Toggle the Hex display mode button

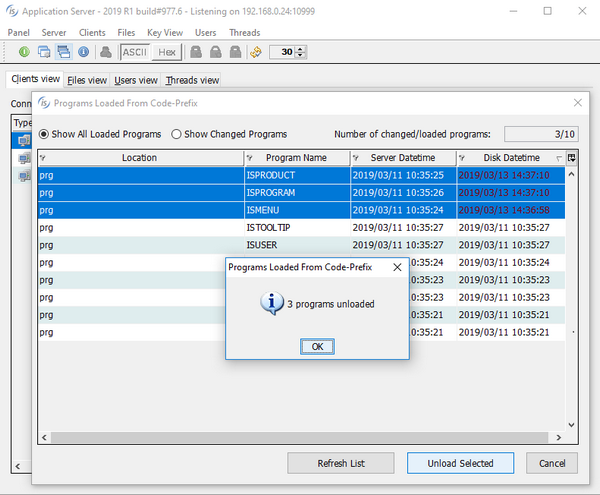[167, 52]
